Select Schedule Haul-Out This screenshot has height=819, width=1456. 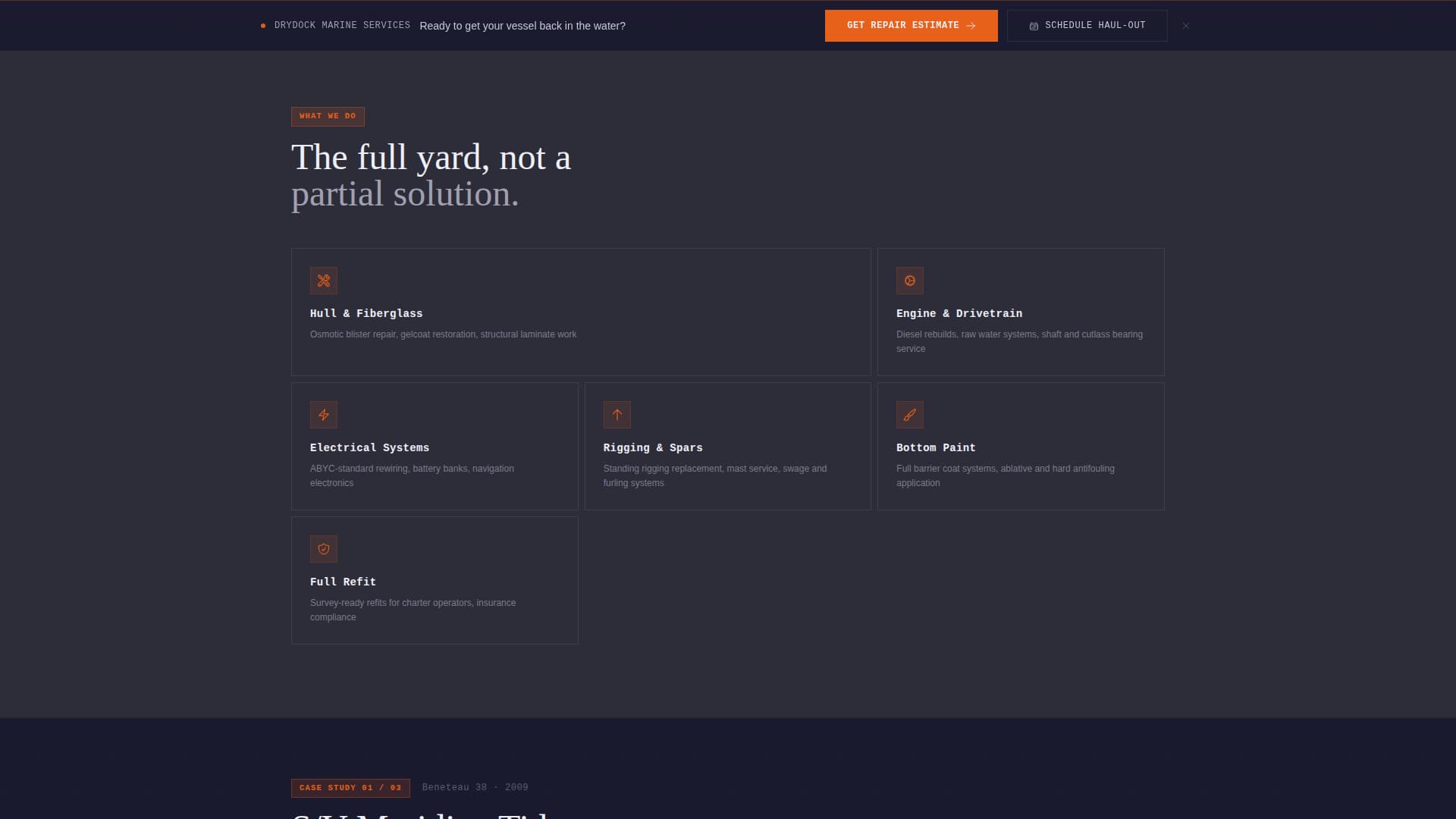tap(1087, 25)
